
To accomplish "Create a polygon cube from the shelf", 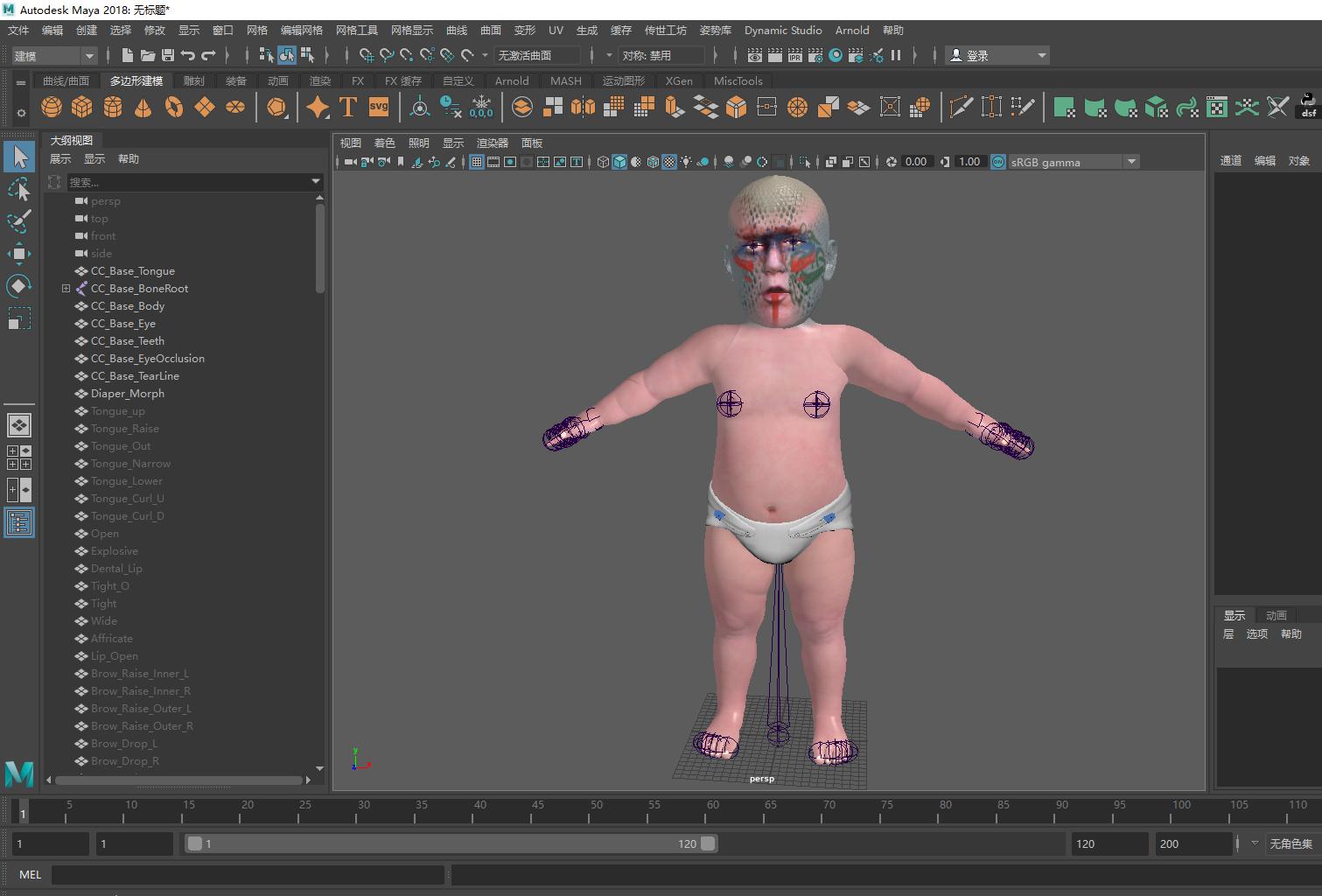I will (x=82, y=108).
